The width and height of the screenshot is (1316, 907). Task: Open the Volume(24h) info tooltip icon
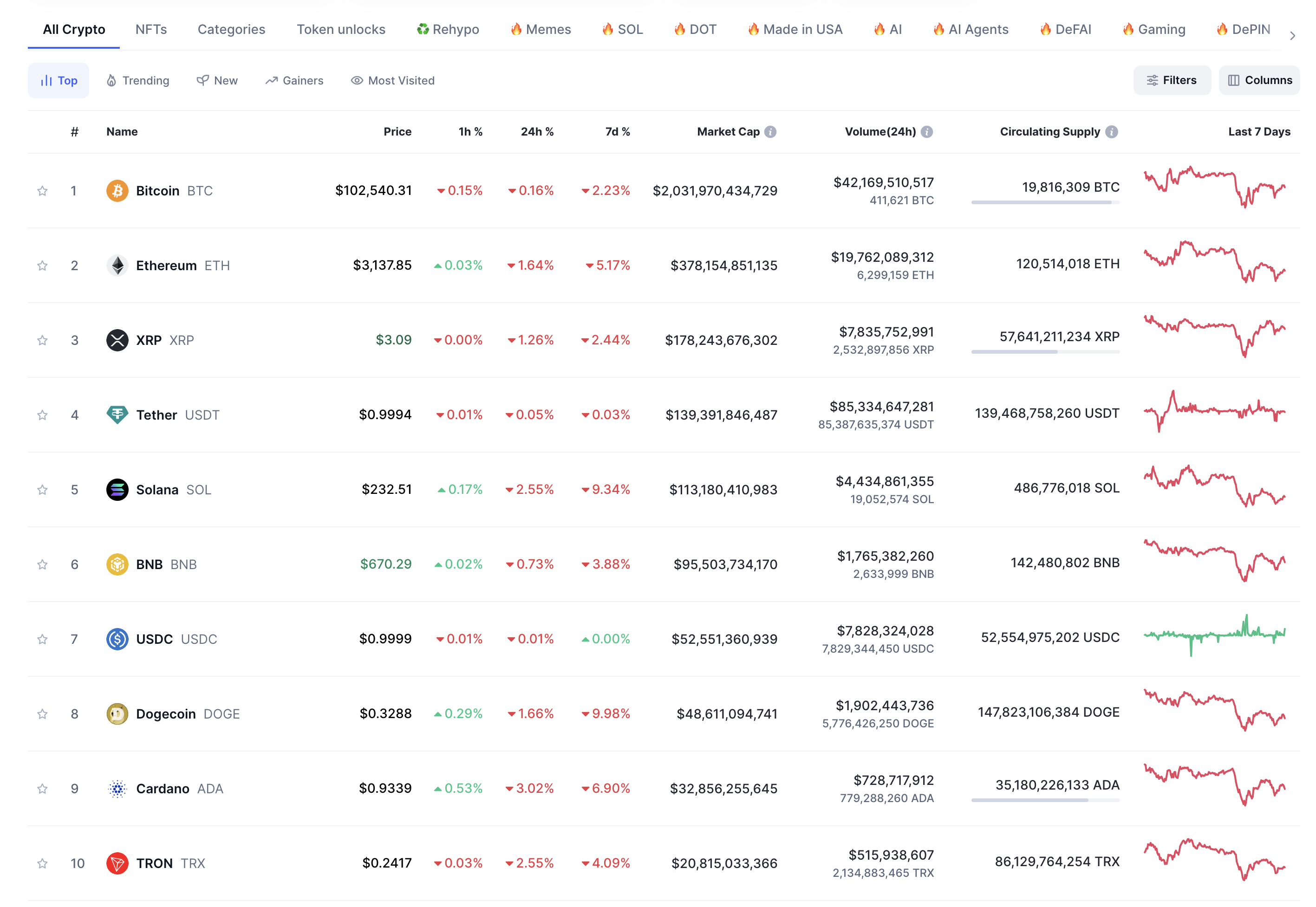[926, 132]
